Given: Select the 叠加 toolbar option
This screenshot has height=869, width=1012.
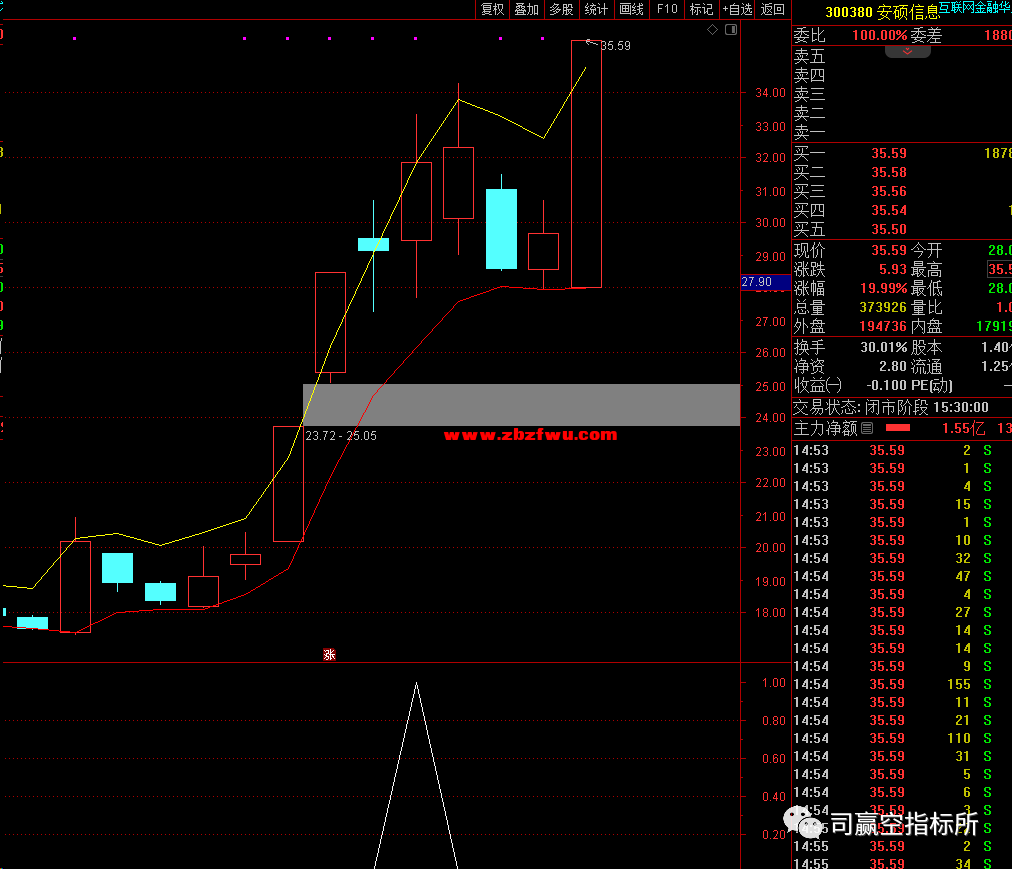Looking at the screenshot, I should coord(527,9).
